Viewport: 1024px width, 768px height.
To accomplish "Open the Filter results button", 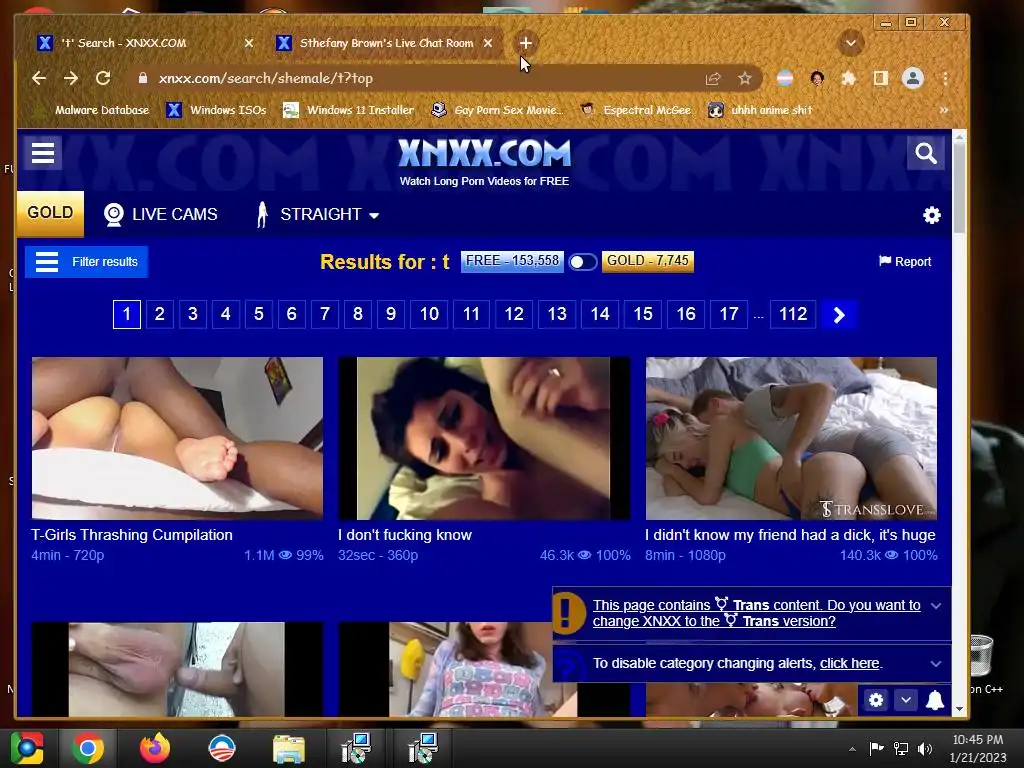I will click(x=87, y=262).
